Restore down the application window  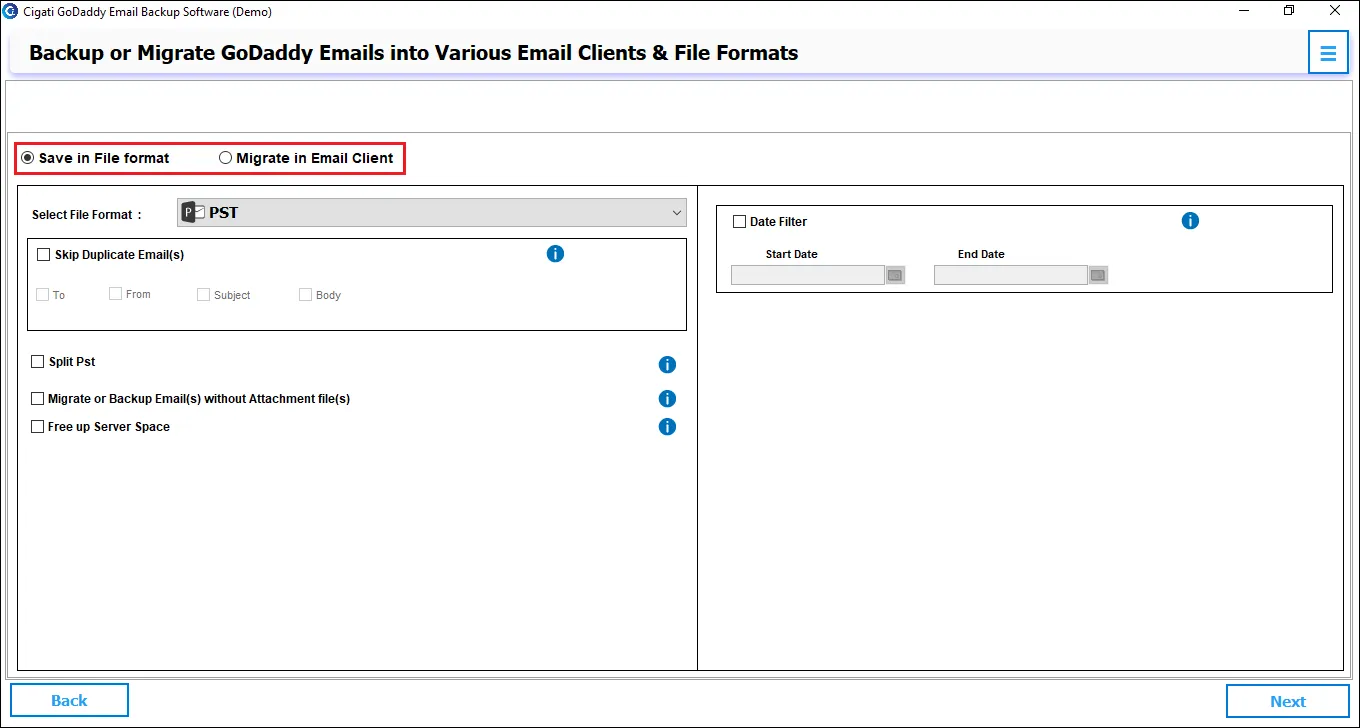1289,11
